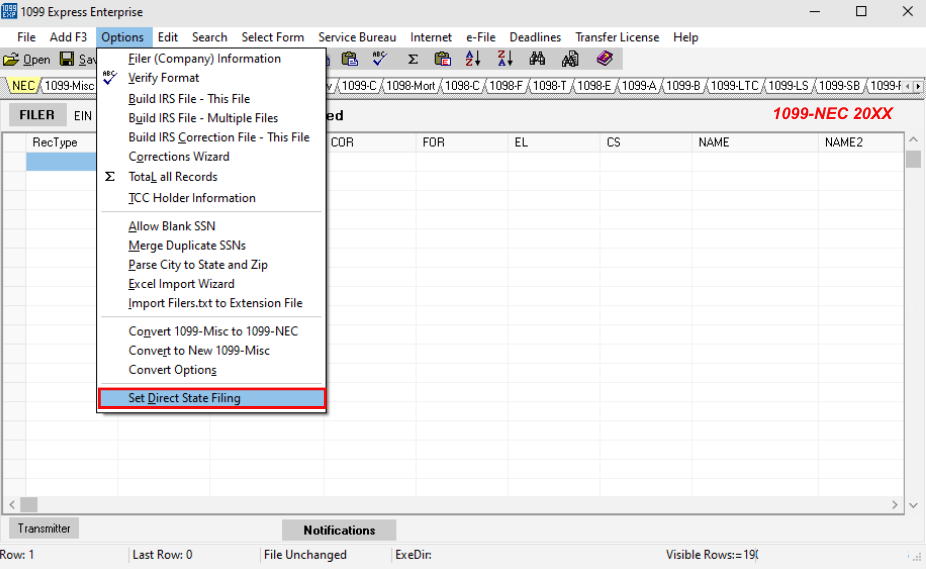Open the Edit menu
The image size is (926, 569).
click(x=168, y=37)
